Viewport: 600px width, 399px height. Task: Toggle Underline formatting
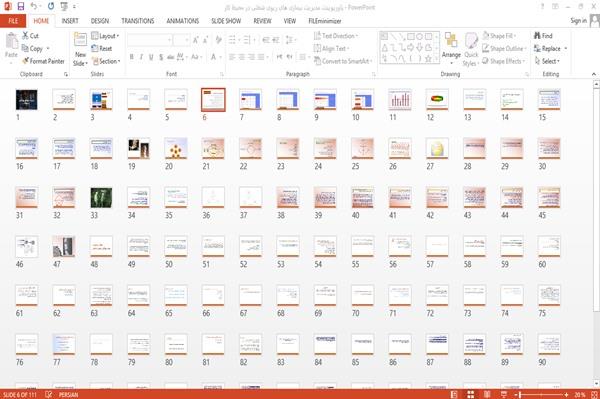tap(151, 57)
